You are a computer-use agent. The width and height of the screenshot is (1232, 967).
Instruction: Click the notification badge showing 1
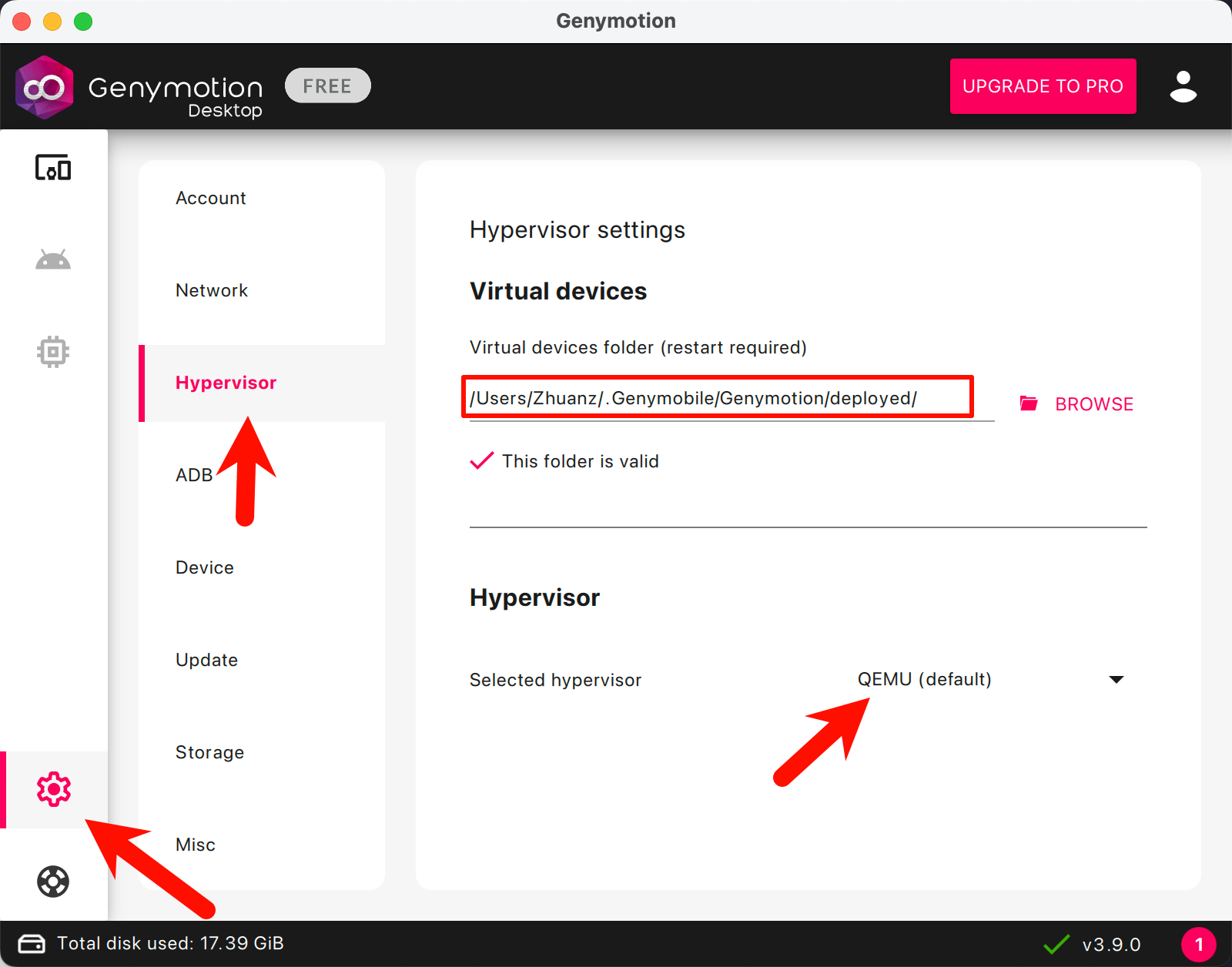click(x=1198, y=944)
